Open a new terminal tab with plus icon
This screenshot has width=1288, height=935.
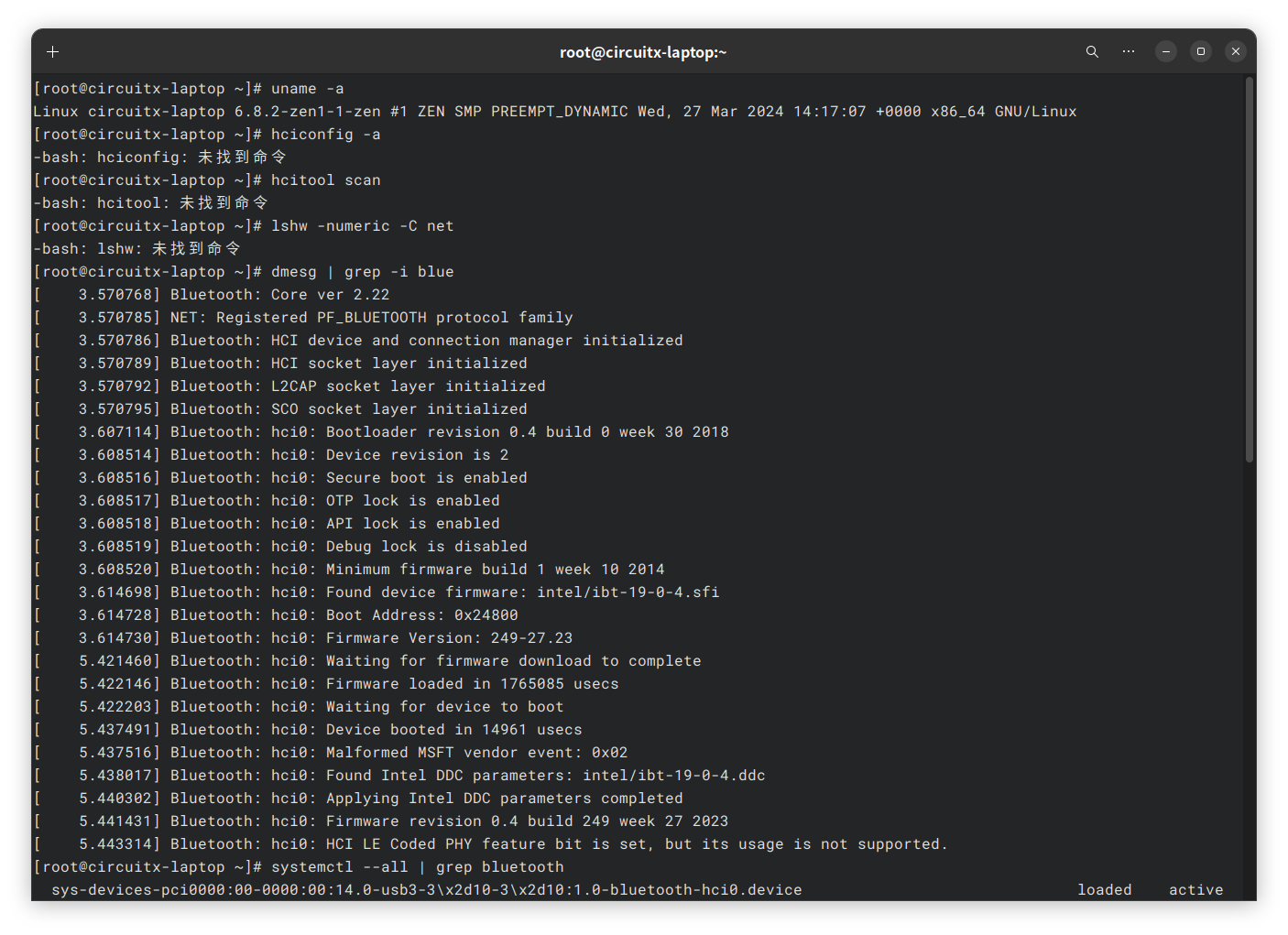53,52
